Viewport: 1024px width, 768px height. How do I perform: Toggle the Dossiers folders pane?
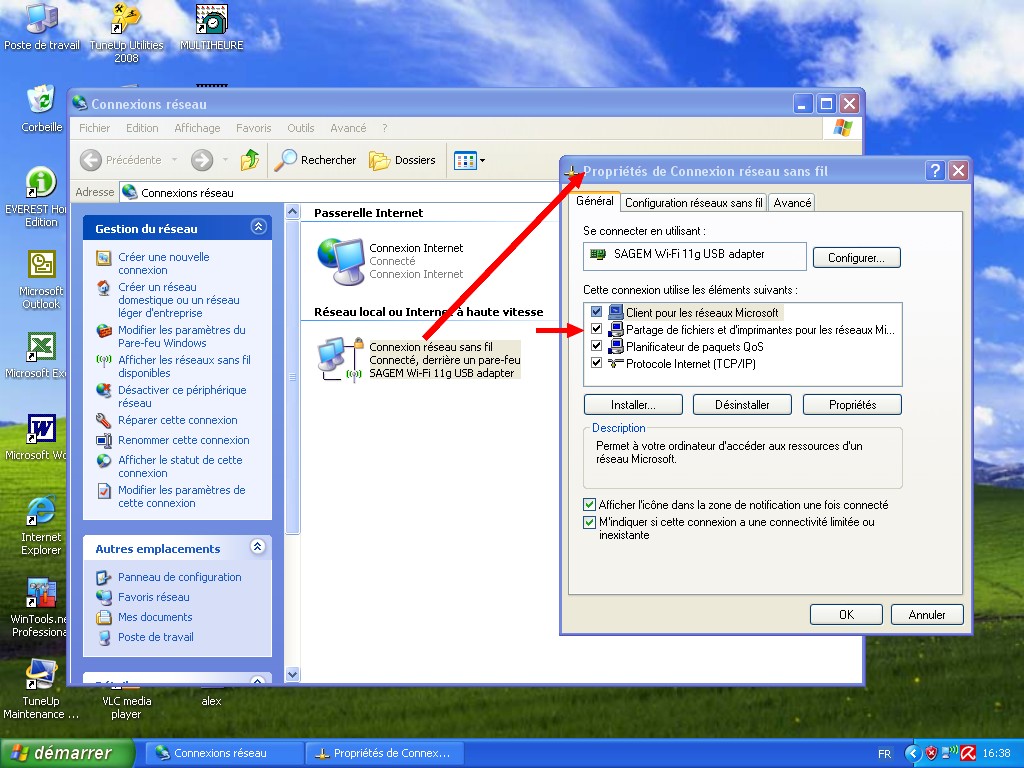click(x=403, y=160)
